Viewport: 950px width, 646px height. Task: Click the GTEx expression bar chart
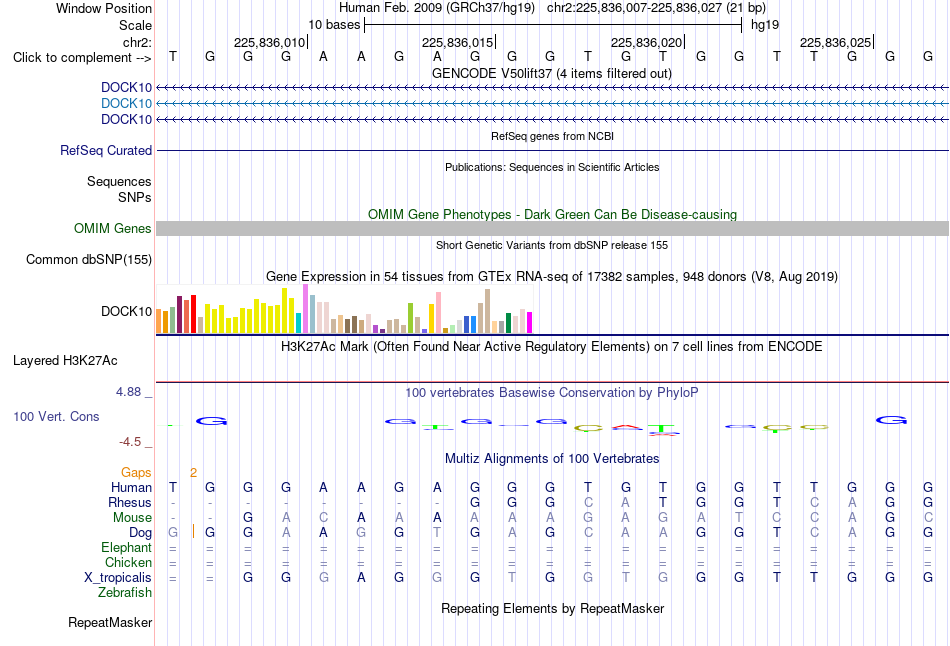[x=344, y=310]
